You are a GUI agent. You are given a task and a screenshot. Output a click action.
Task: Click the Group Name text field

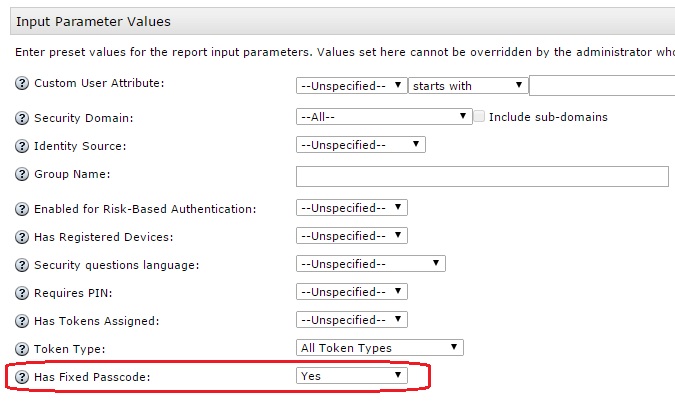click(482, 176)
